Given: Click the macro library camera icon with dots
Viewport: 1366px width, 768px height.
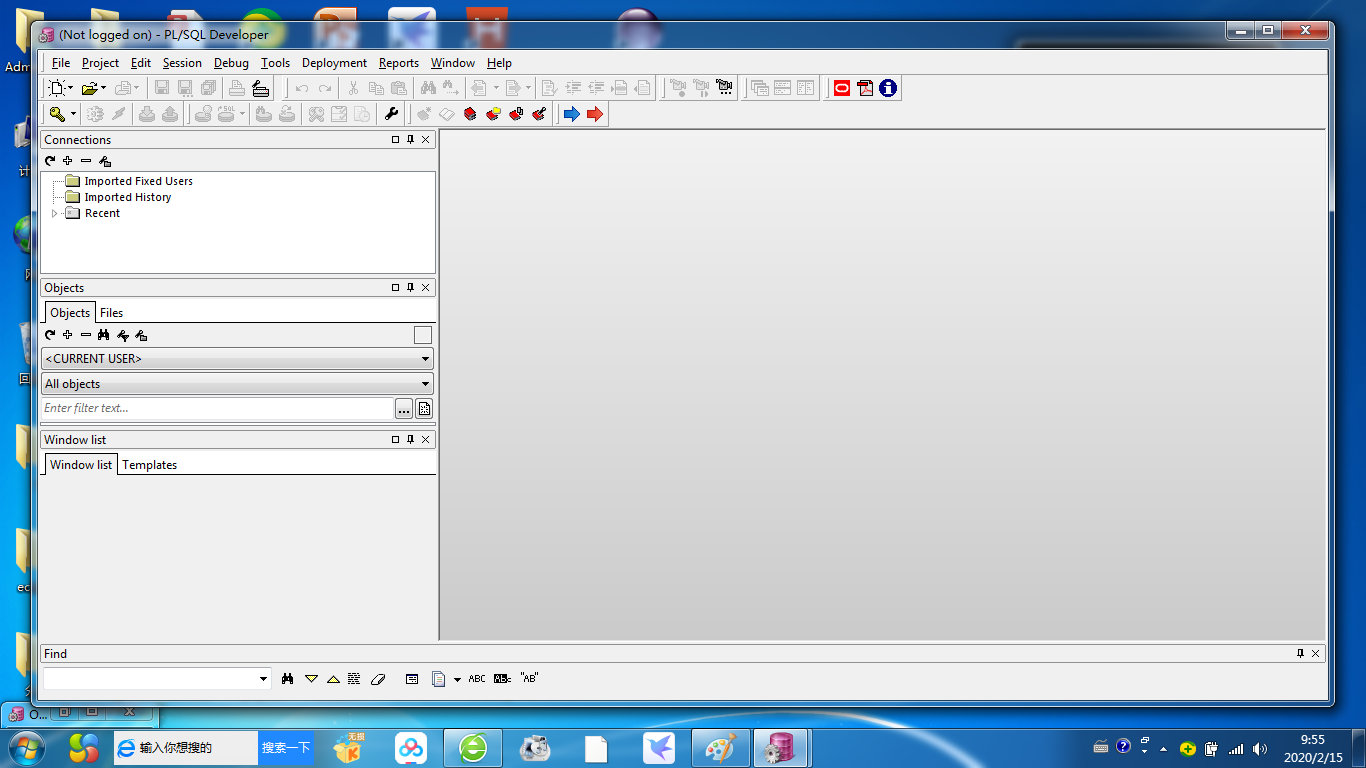Looking at the screenshot, I should click(x=724, y=88).
